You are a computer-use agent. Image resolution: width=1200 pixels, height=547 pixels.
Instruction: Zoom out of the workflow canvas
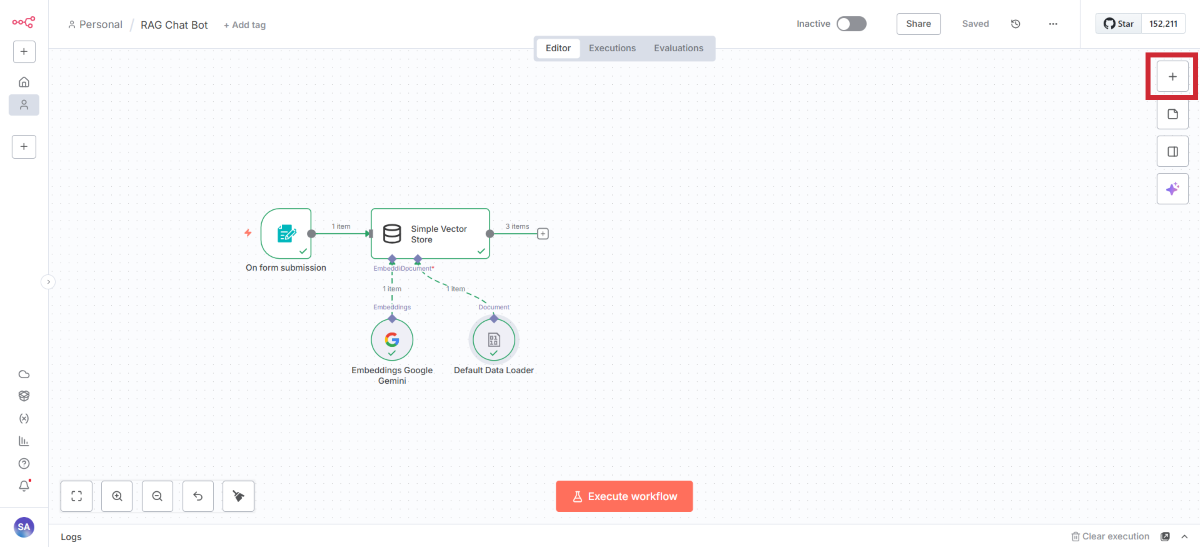tap(157, 496)
